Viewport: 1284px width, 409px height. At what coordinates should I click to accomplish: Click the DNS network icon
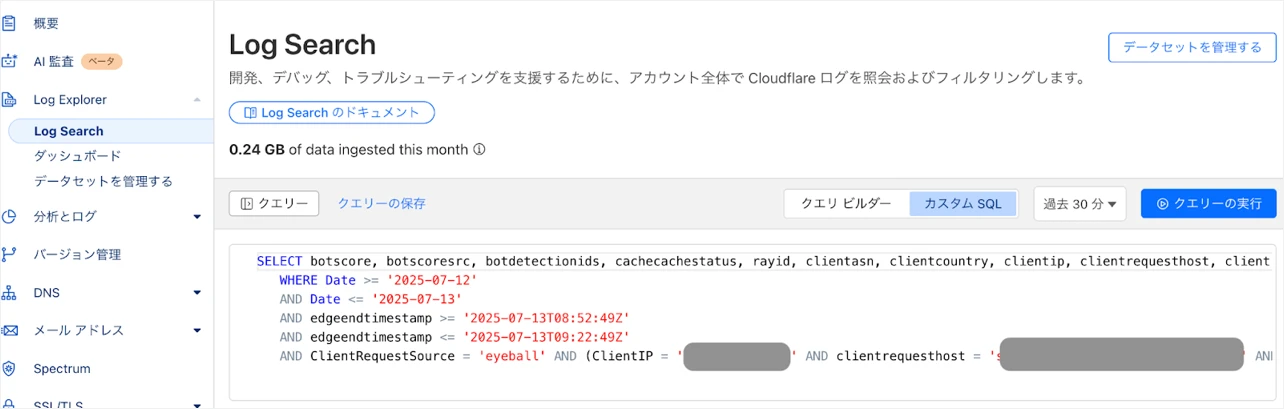[10, 292]
